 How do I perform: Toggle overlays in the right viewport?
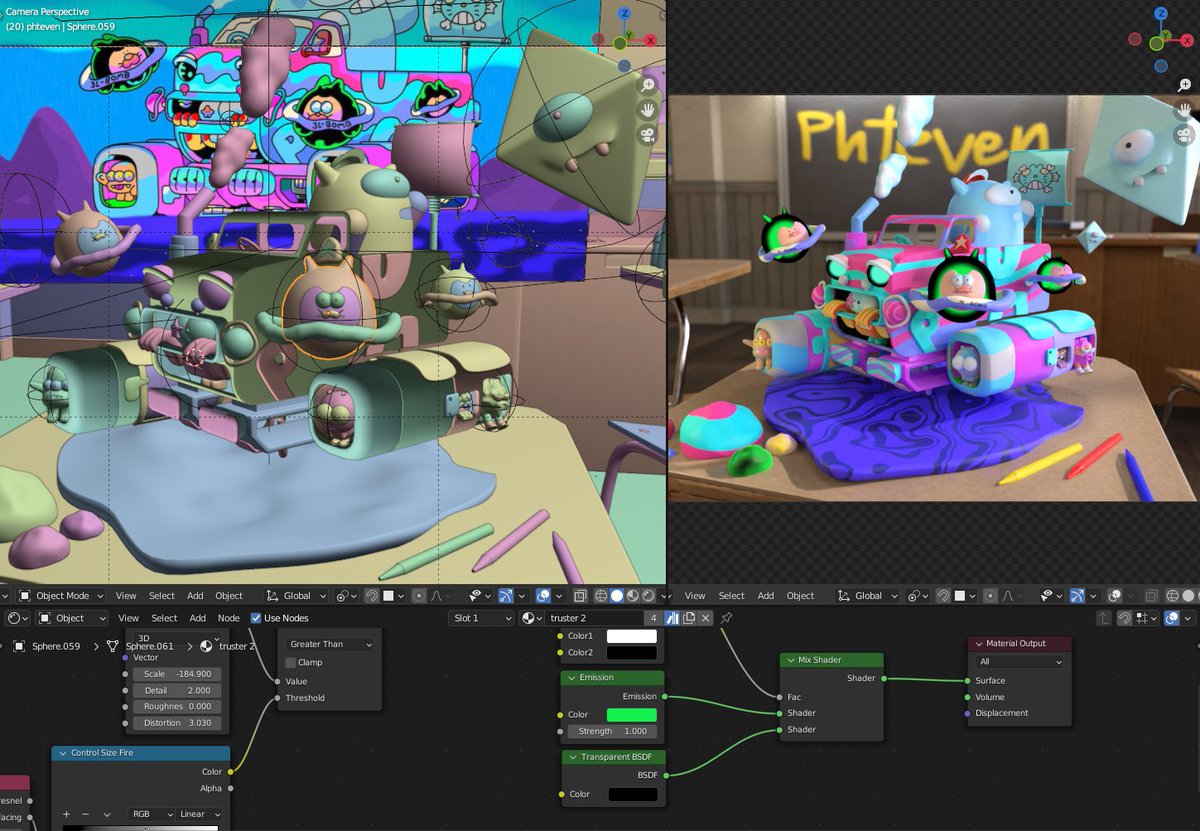click(x=1113, y=596)
